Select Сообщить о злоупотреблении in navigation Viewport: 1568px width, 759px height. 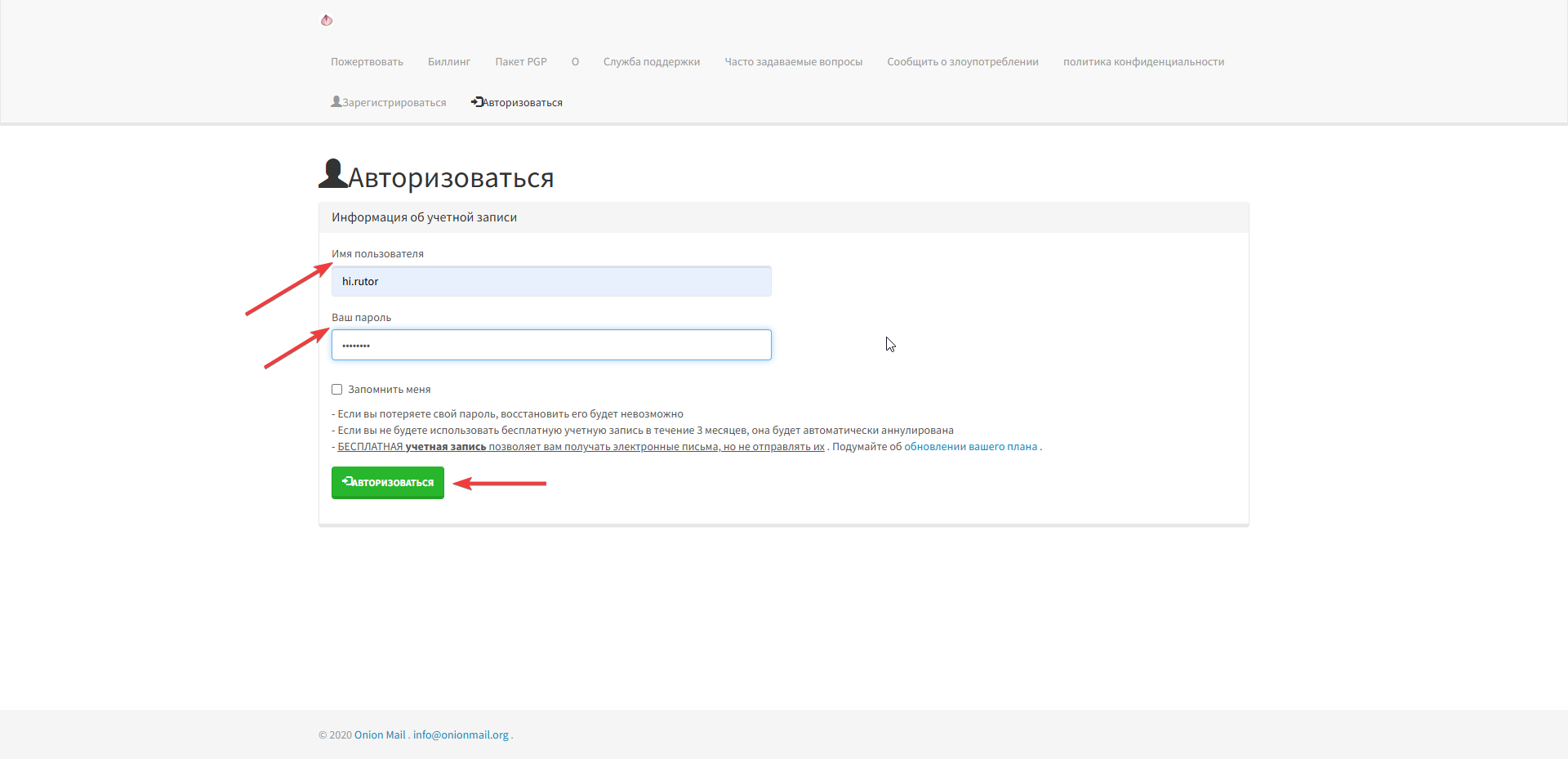coord(962,62)
